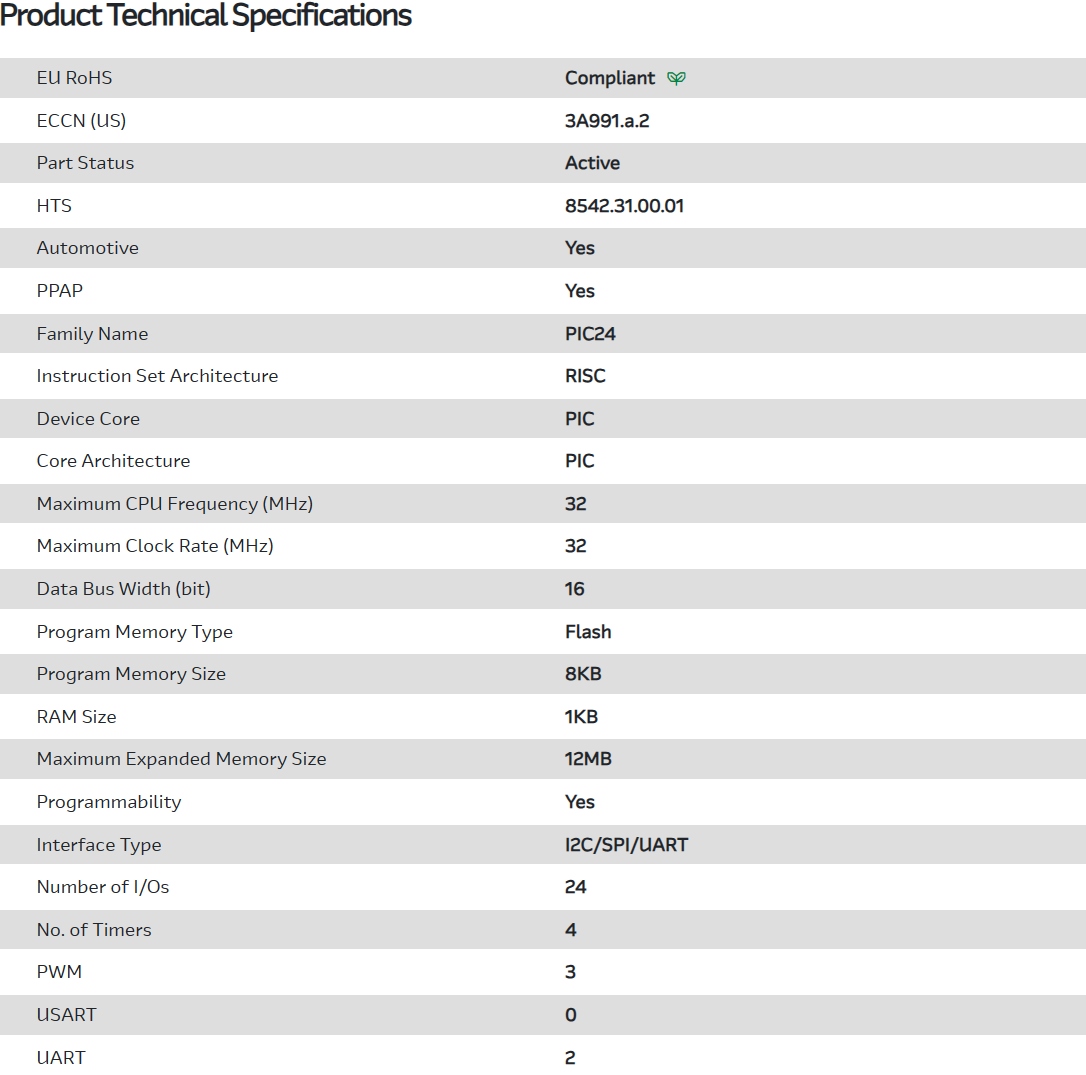
Task: Select the I2C/SPI/UART interface type value
Action: click(x=626, y=845)
